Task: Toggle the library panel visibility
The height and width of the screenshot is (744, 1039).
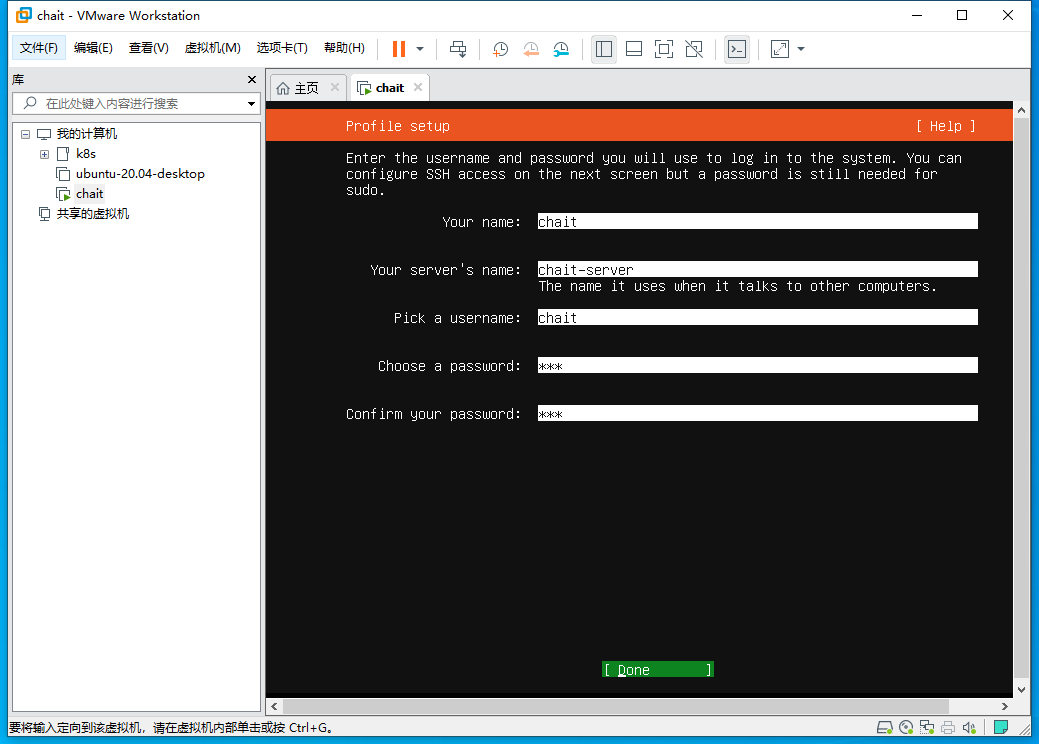Action: coord(604,48)
